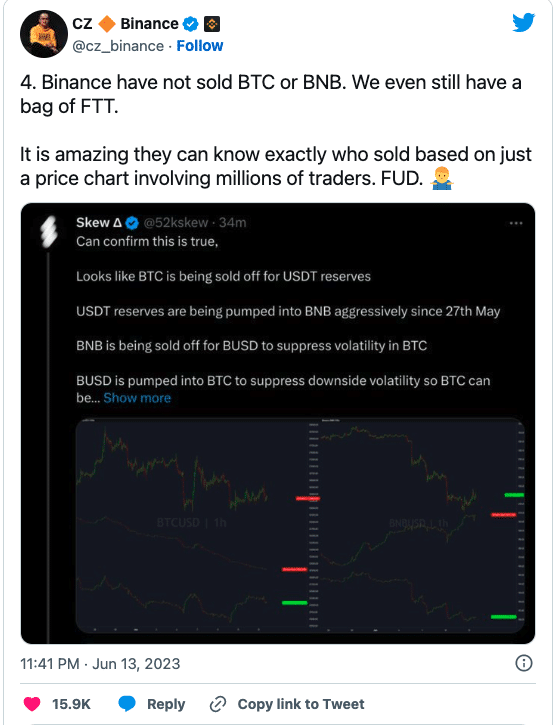Screen dimensions: 553x725
Task: Copy link to Tweet
Action: tap(301, 704)
